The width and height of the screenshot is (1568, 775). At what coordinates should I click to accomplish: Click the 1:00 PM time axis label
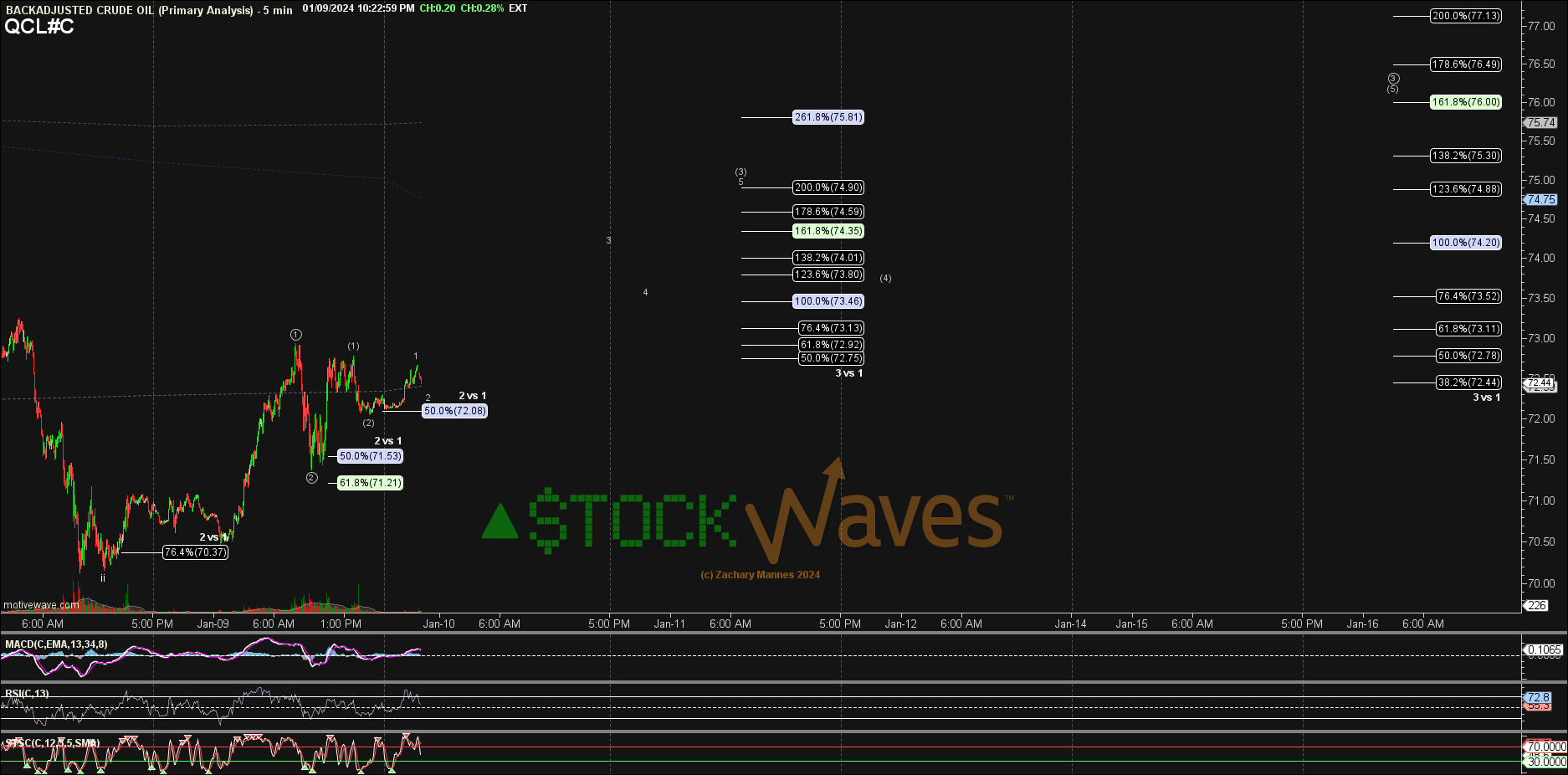click(341, 624)
